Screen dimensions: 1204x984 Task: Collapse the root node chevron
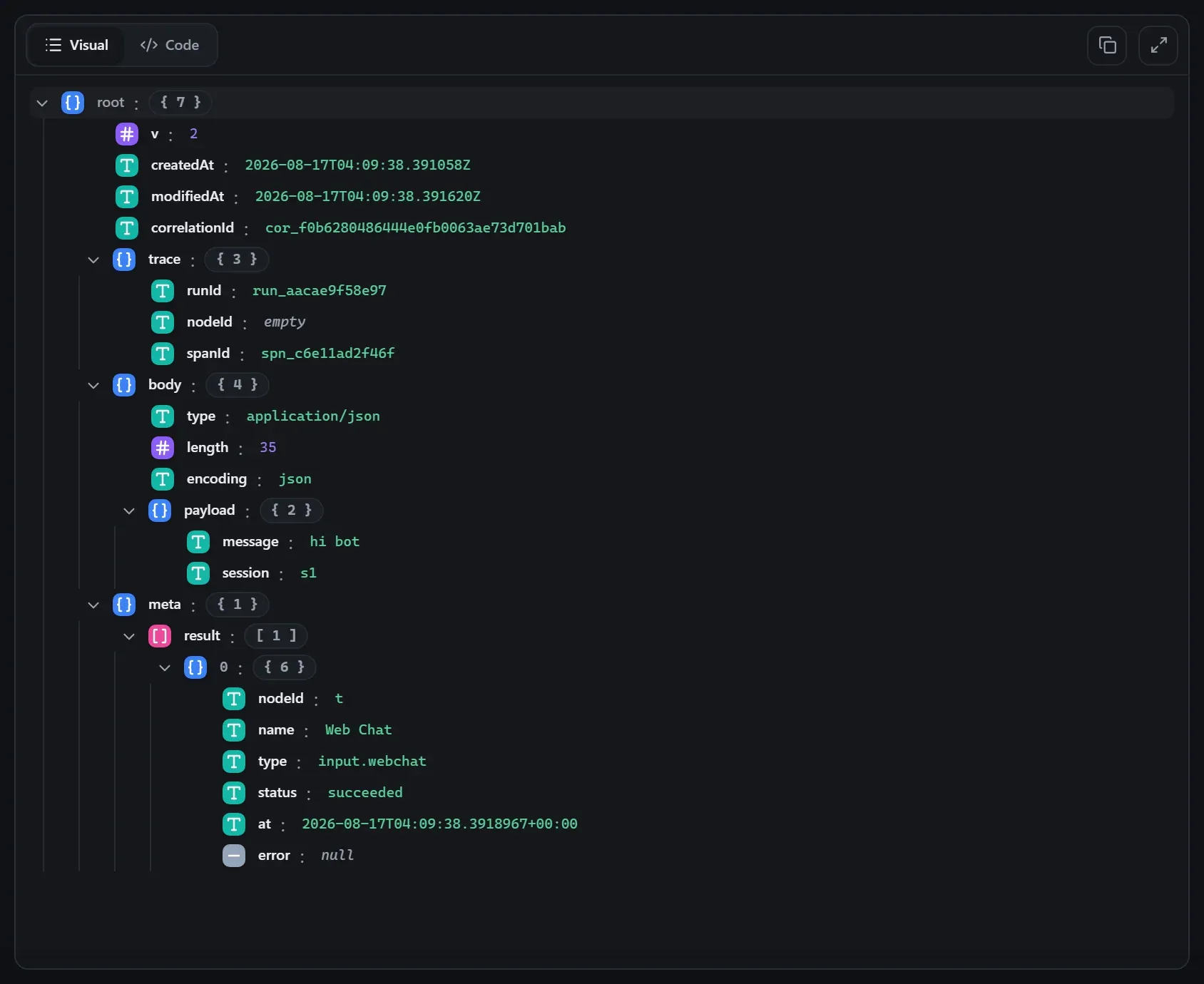point(42,103)
